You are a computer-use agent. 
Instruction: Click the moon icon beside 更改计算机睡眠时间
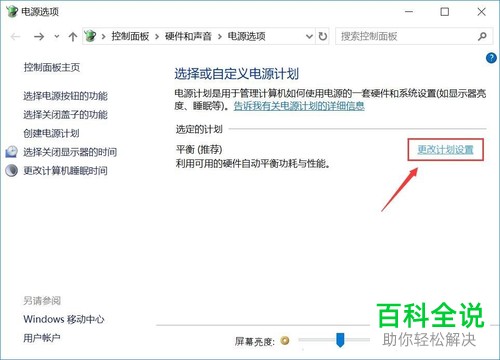(x=12, y=170)
